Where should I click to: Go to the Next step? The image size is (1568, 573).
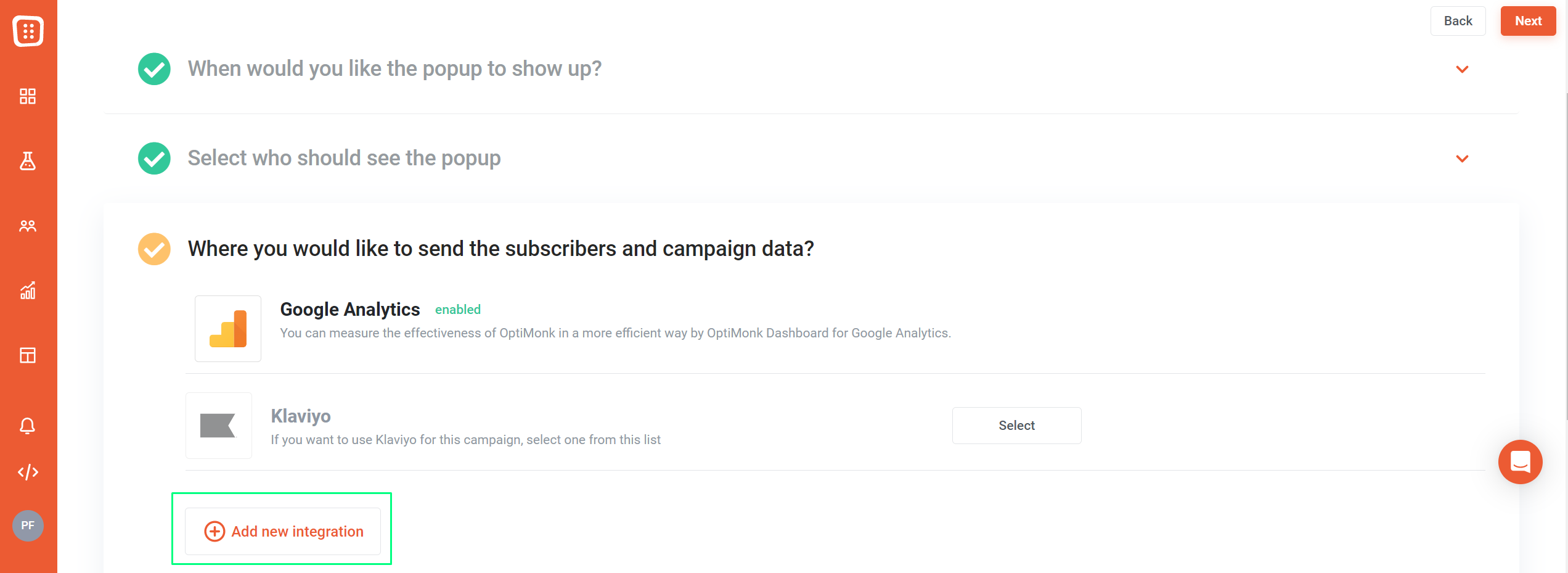tap(1528, 21)
